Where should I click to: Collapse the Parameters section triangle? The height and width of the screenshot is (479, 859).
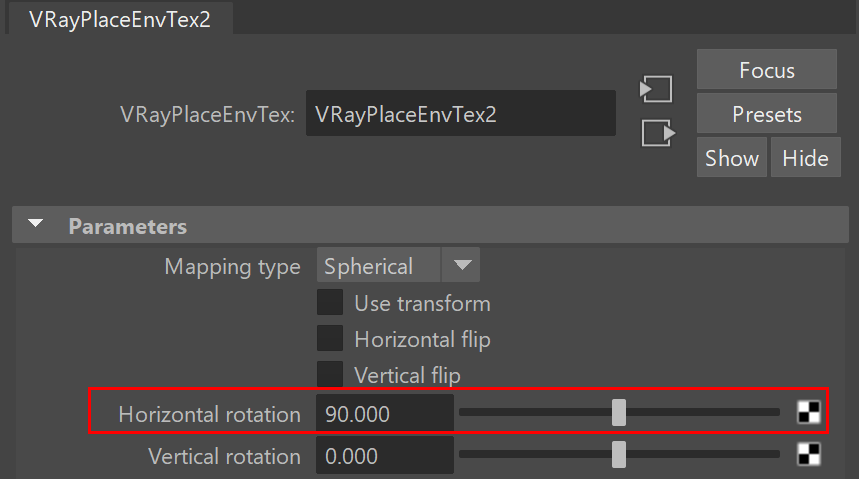coord(36,224)
